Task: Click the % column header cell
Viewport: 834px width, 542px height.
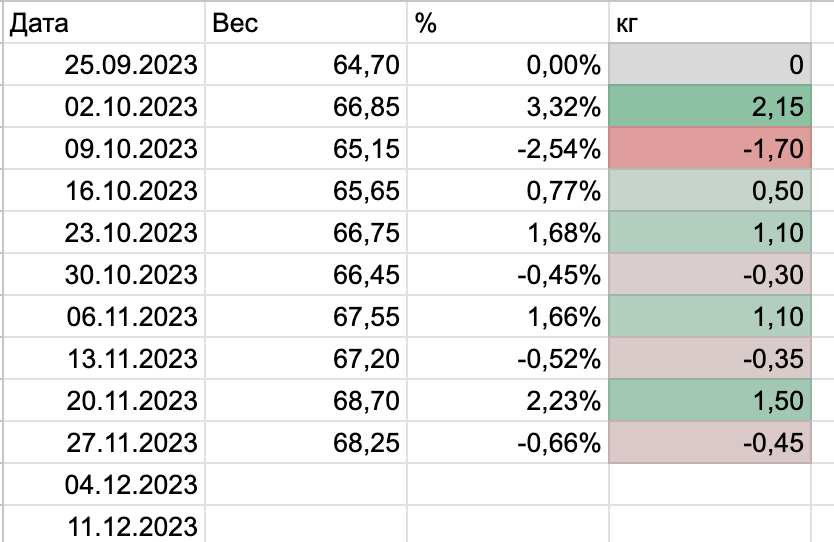Action: [508, 24]
